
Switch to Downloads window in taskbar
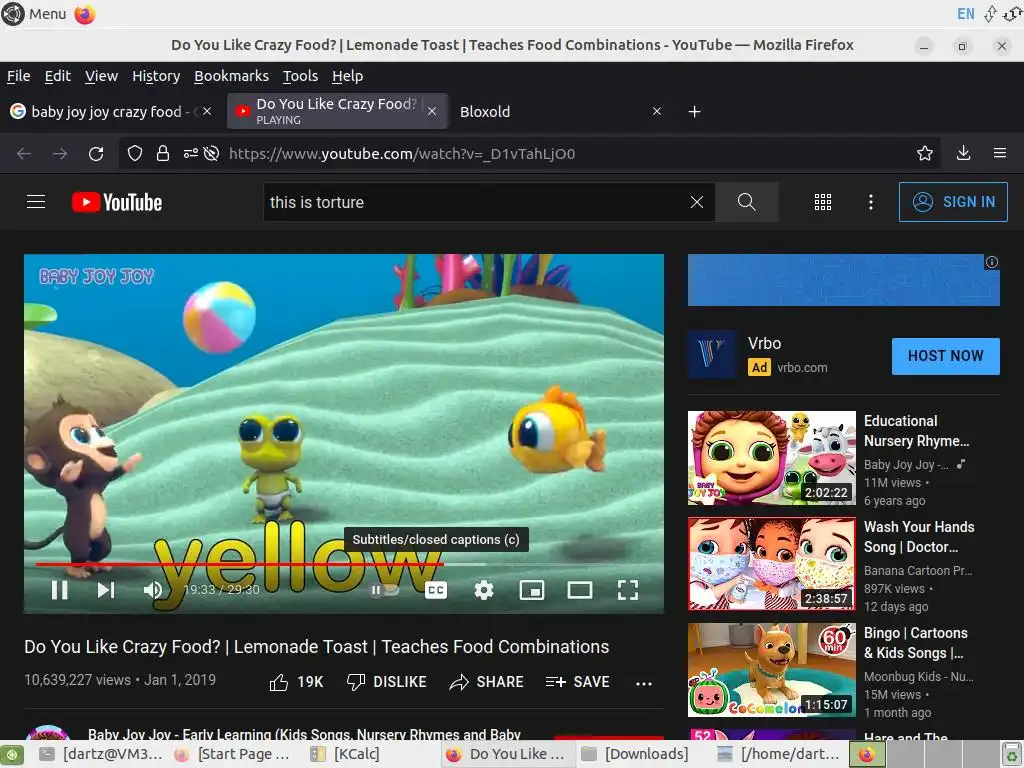tap(635, 754)
